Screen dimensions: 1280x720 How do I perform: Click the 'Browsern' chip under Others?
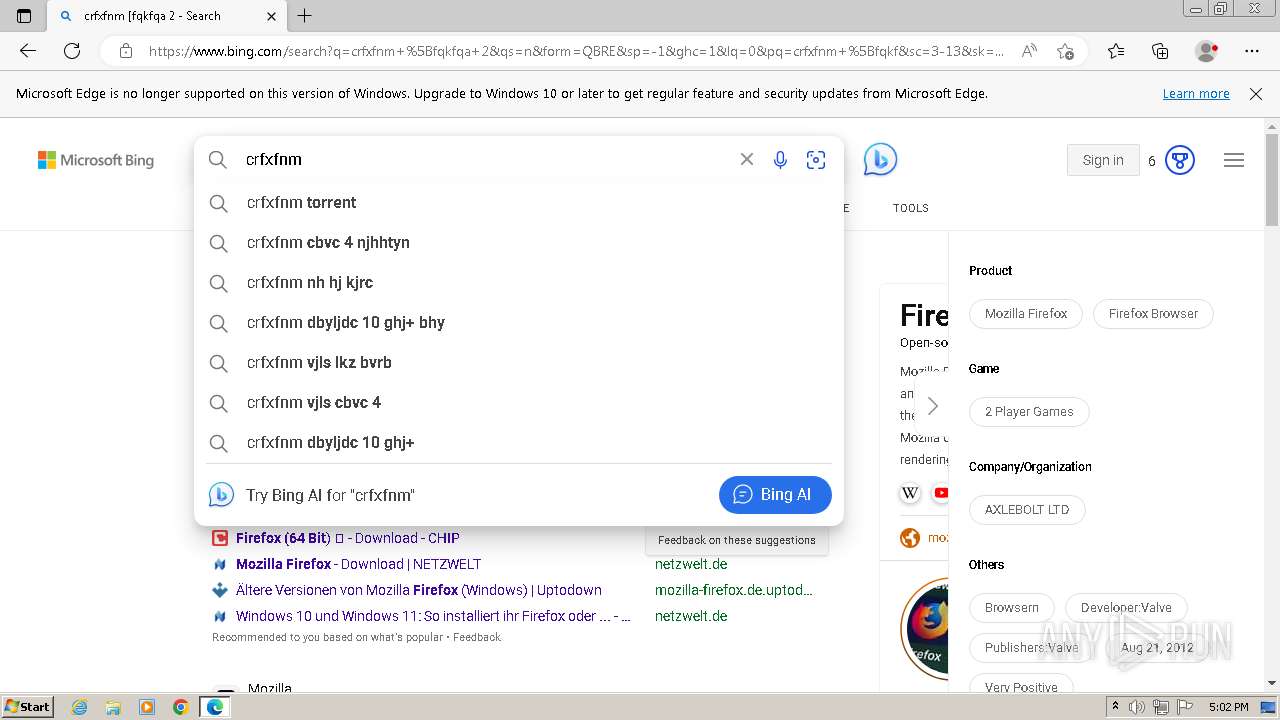[x=1012, y=608]
